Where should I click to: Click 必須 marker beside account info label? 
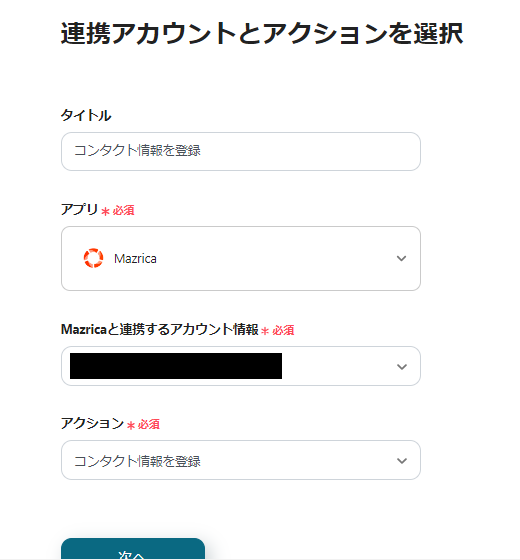[x=283, y=330]
